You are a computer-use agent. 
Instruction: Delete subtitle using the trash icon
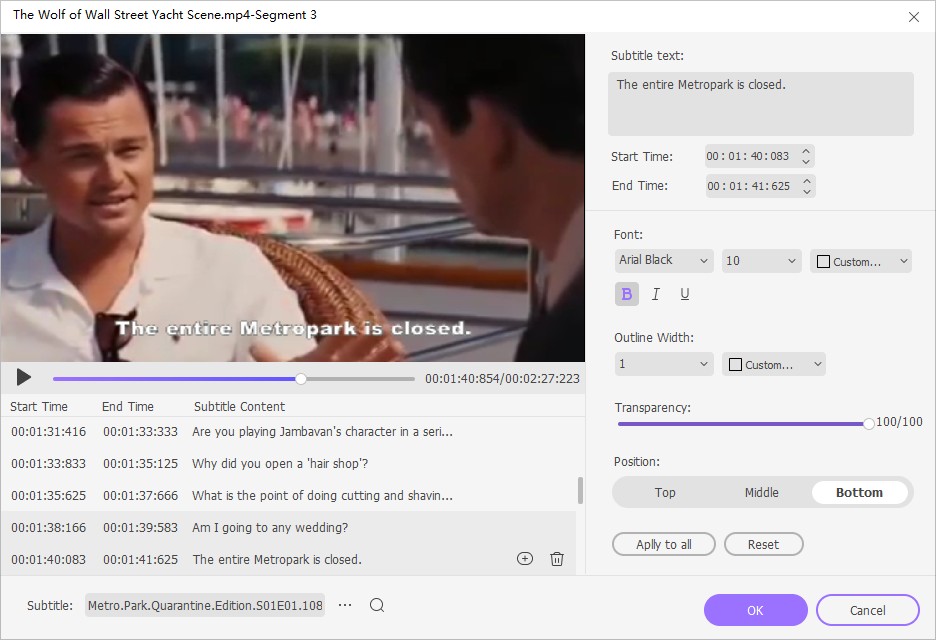pos(557,559)
